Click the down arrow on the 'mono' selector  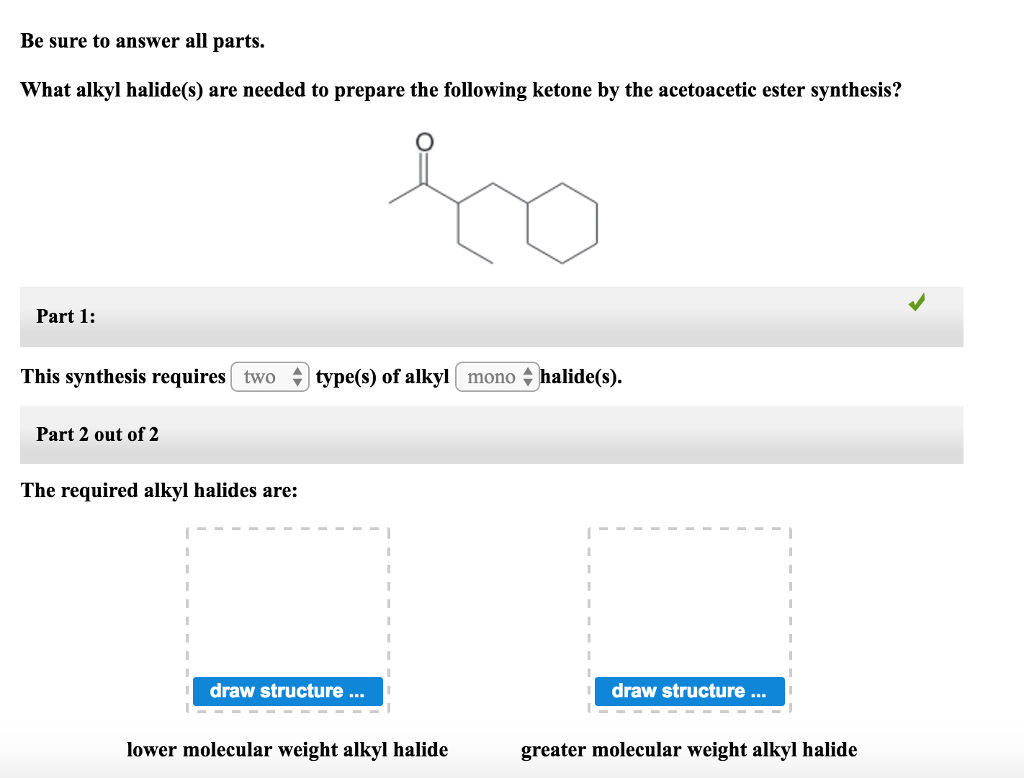coord(528,382)
